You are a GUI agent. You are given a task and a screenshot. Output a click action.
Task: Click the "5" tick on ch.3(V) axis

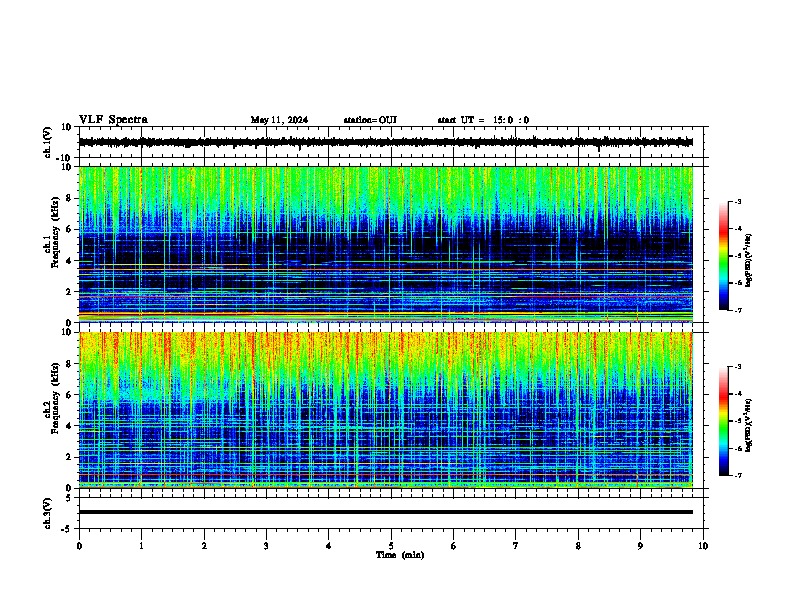[69, 498]
